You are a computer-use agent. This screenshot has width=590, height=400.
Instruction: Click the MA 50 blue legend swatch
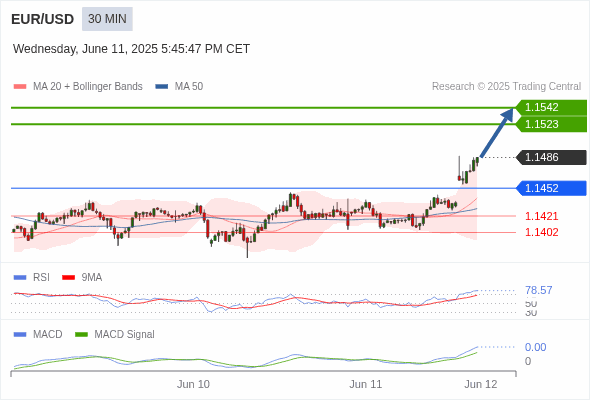[x=162, y=87]
